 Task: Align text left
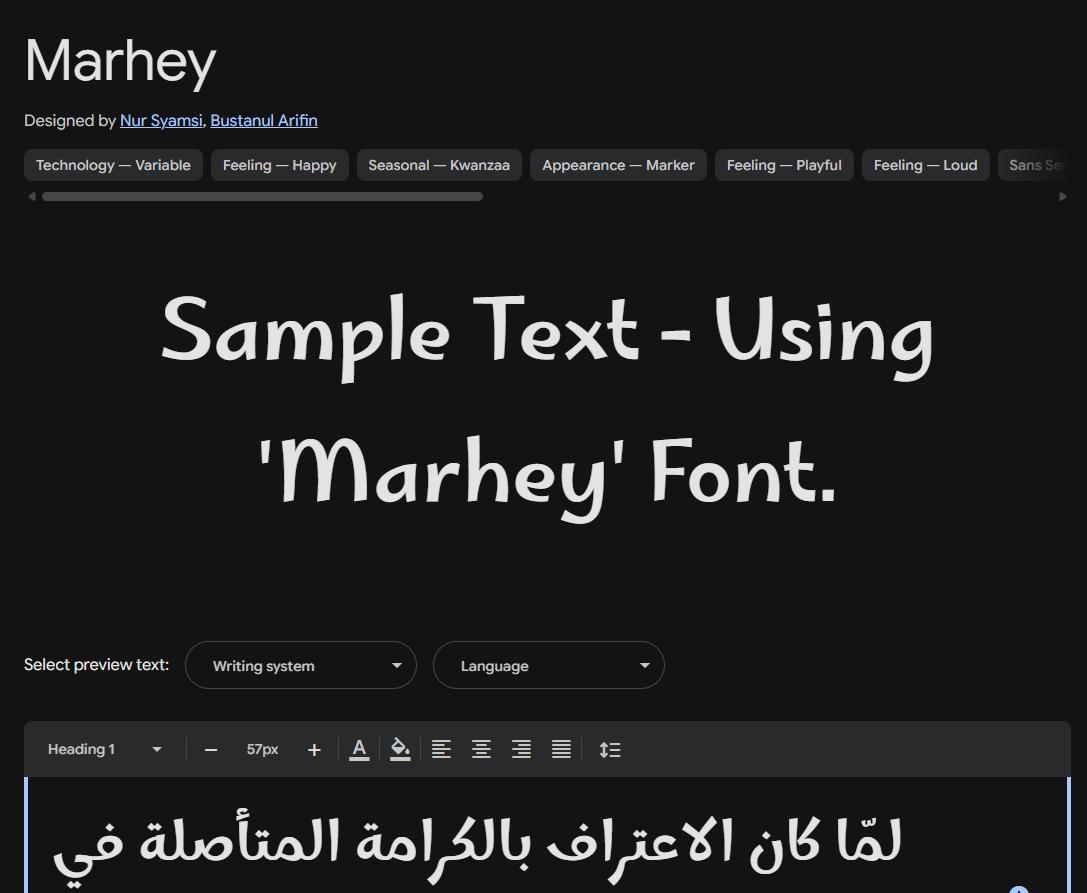pyautogui.click(x=442, y=749)
